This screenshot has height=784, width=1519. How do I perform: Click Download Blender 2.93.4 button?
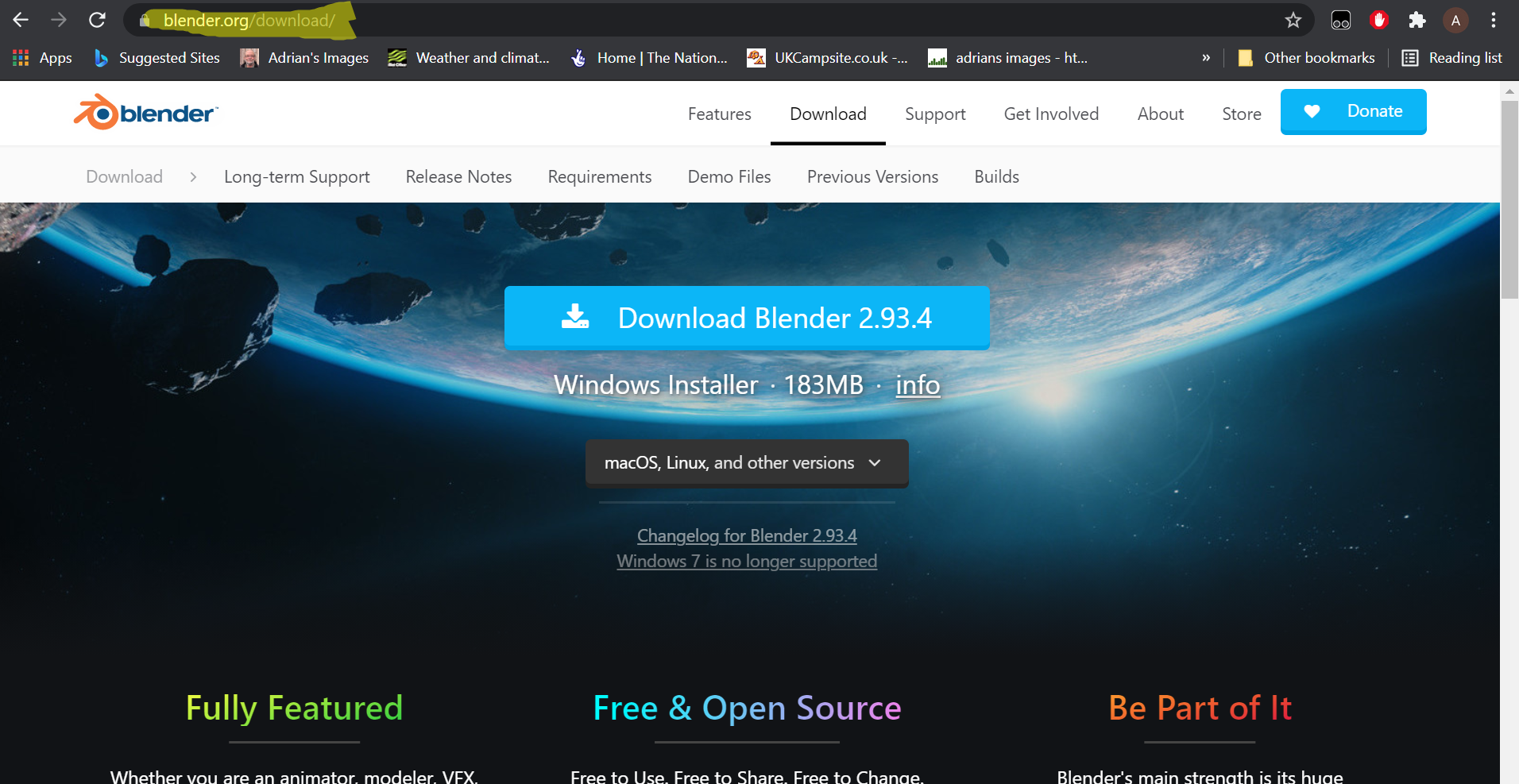click(747, 318)
